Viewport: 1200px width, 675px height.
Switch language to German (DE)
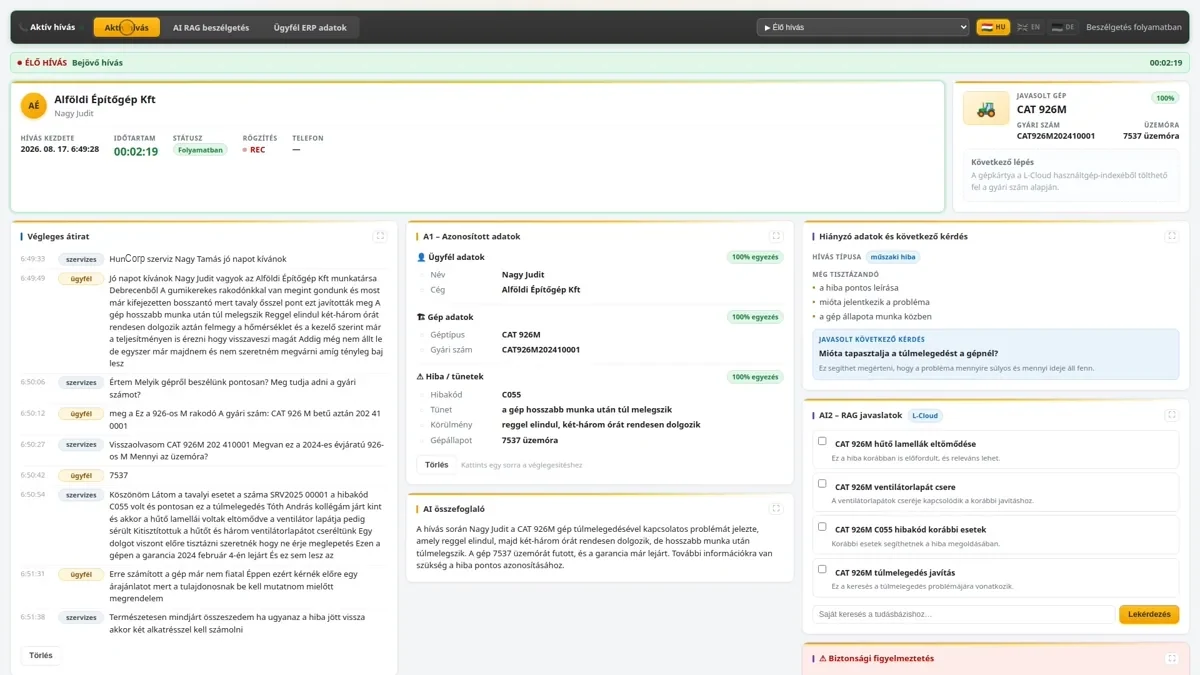coord(1063,28)
